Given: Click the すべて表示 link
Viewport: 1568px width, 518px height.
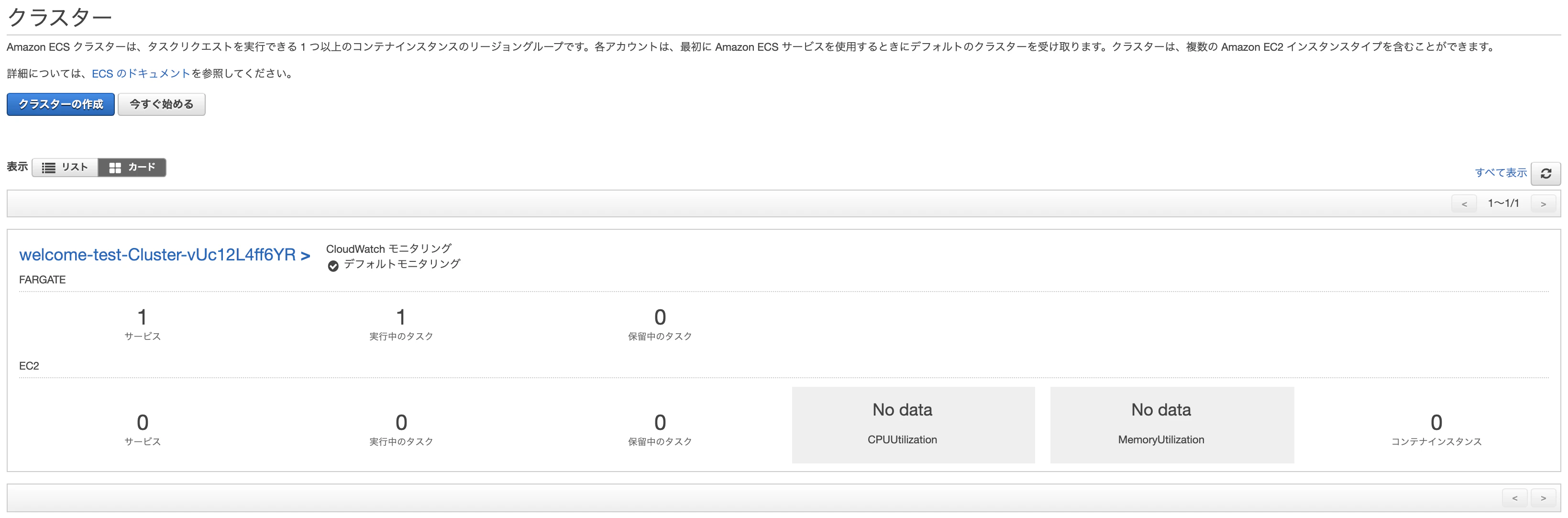Looking at the screenshot, I should click(x=1501, y=172).
